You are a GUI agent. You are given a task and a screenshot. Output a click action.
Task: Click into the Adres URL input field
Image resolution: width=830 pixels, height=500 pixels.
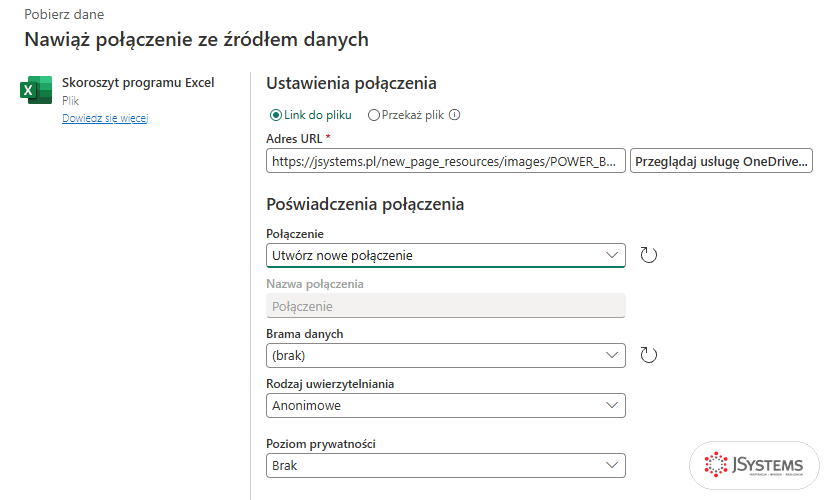[446, 161]
